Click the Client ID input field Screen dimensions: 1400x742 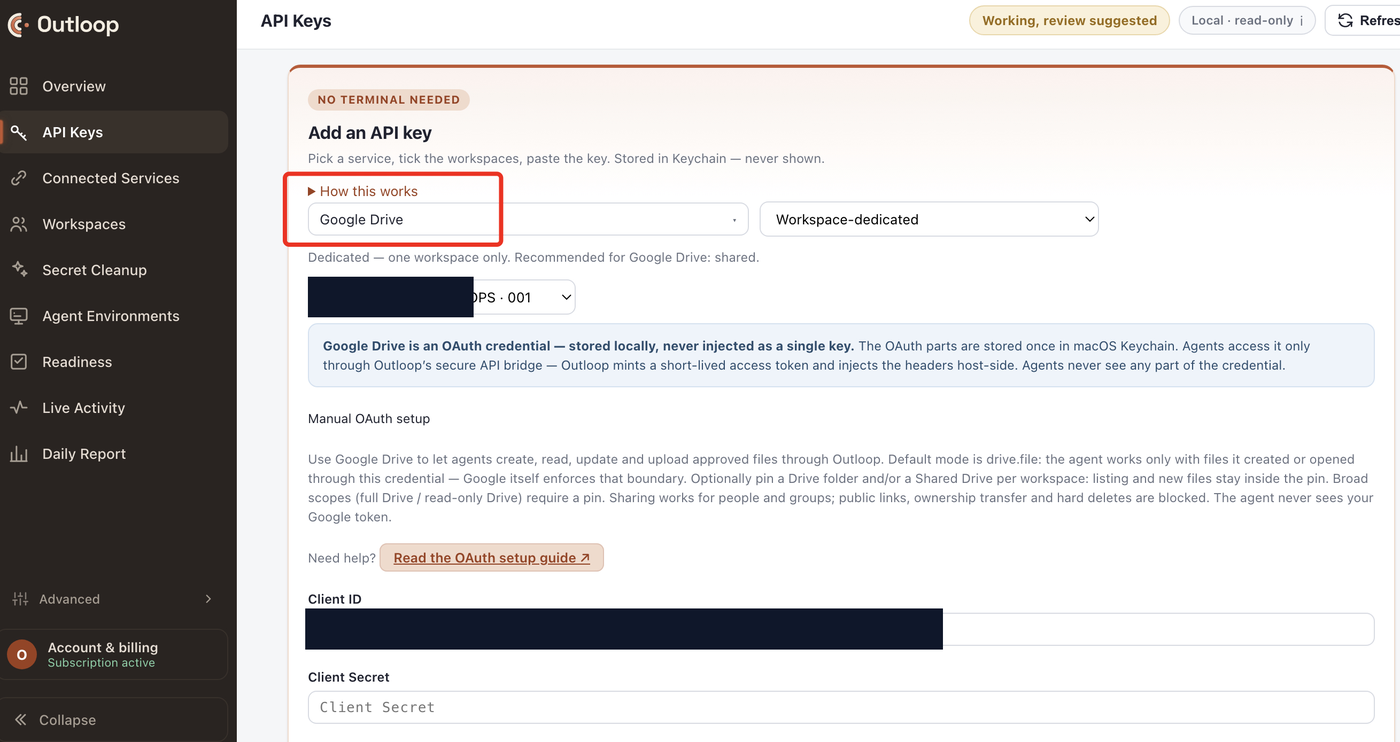(841, 629)
